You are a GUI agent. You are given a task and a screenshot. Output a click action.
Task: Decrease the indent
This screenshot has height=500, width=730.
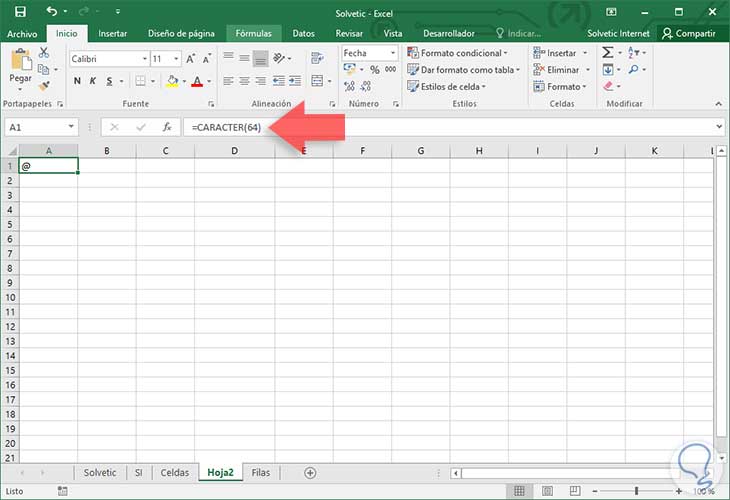[x=278, y=81]
